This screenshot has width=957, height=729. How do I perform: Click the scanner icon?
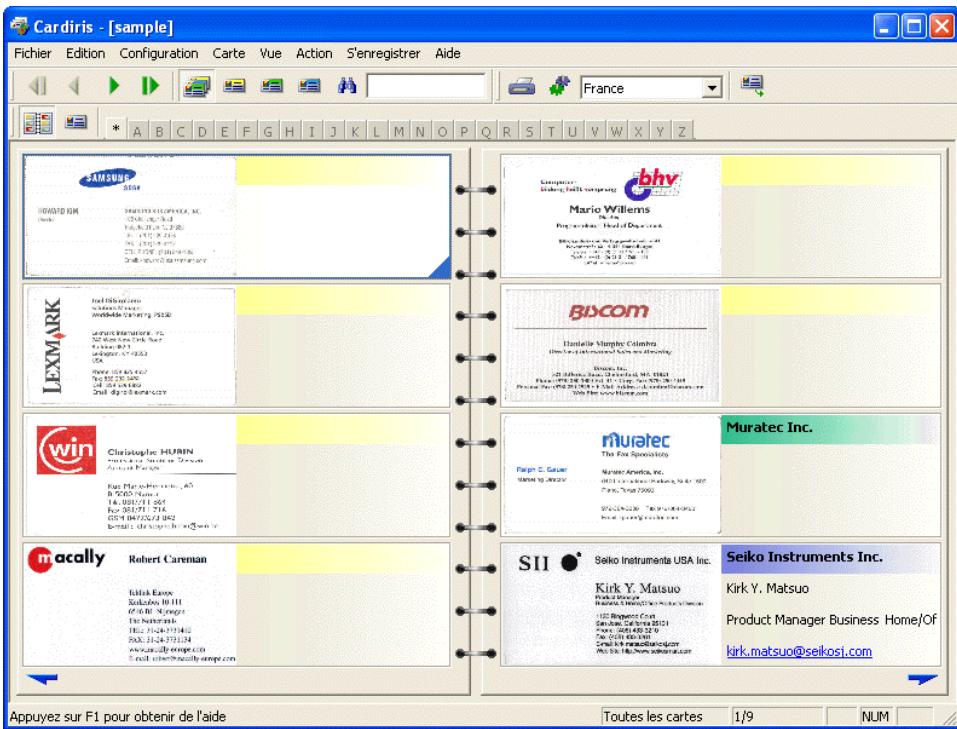[522, 86]
